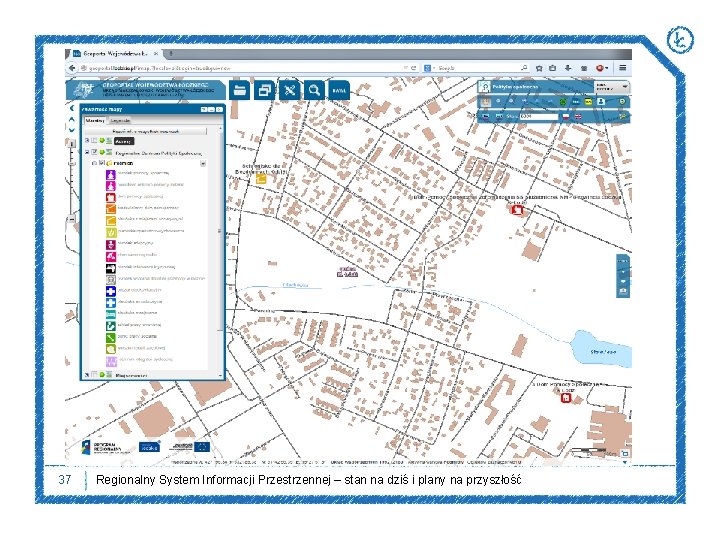The width and height of the screenshot is (720, 540).
Task: Click the coat of arms icon
Action: tap(487, 102)
